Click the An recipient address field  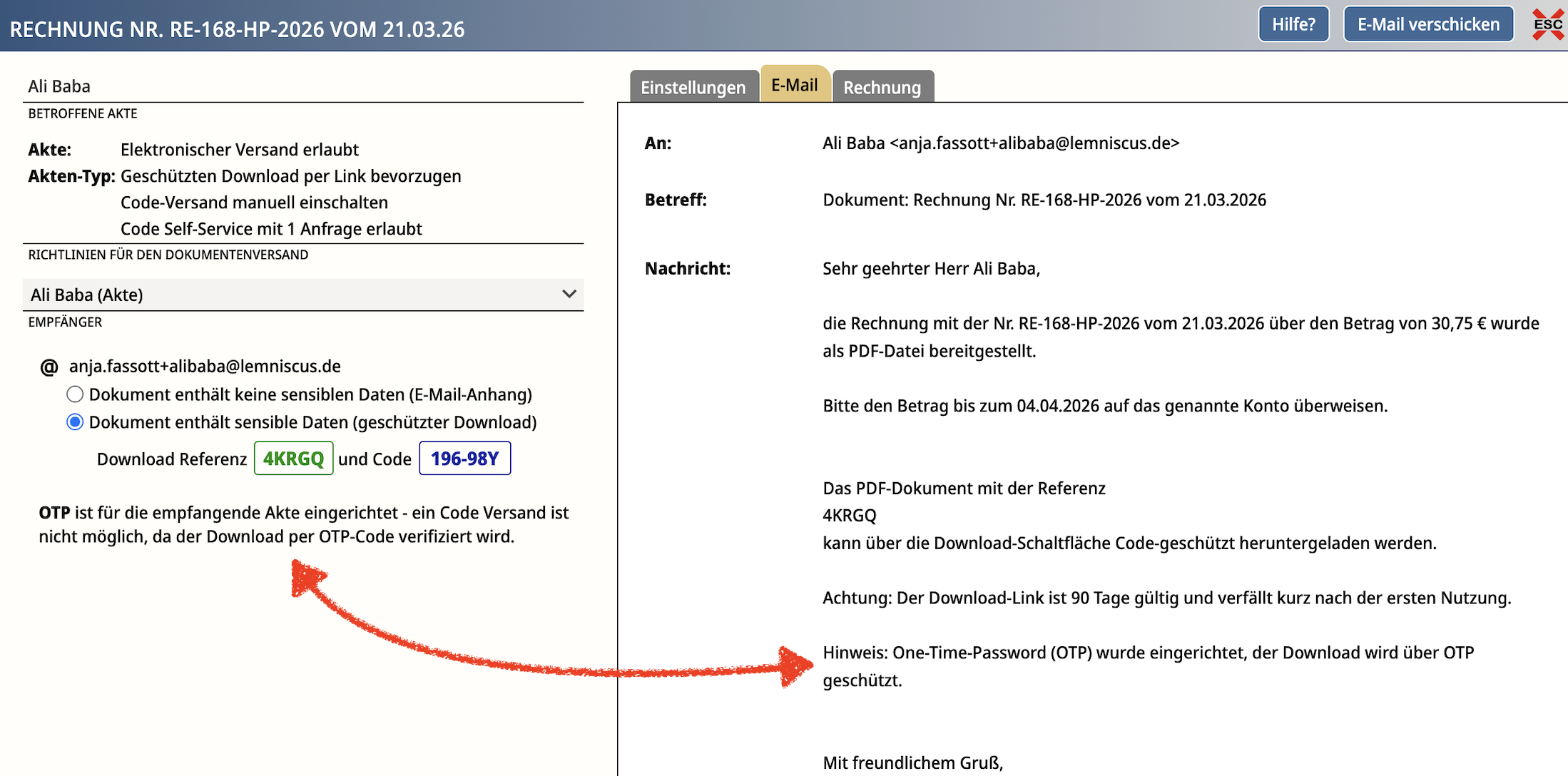[x=1000, y=143]
